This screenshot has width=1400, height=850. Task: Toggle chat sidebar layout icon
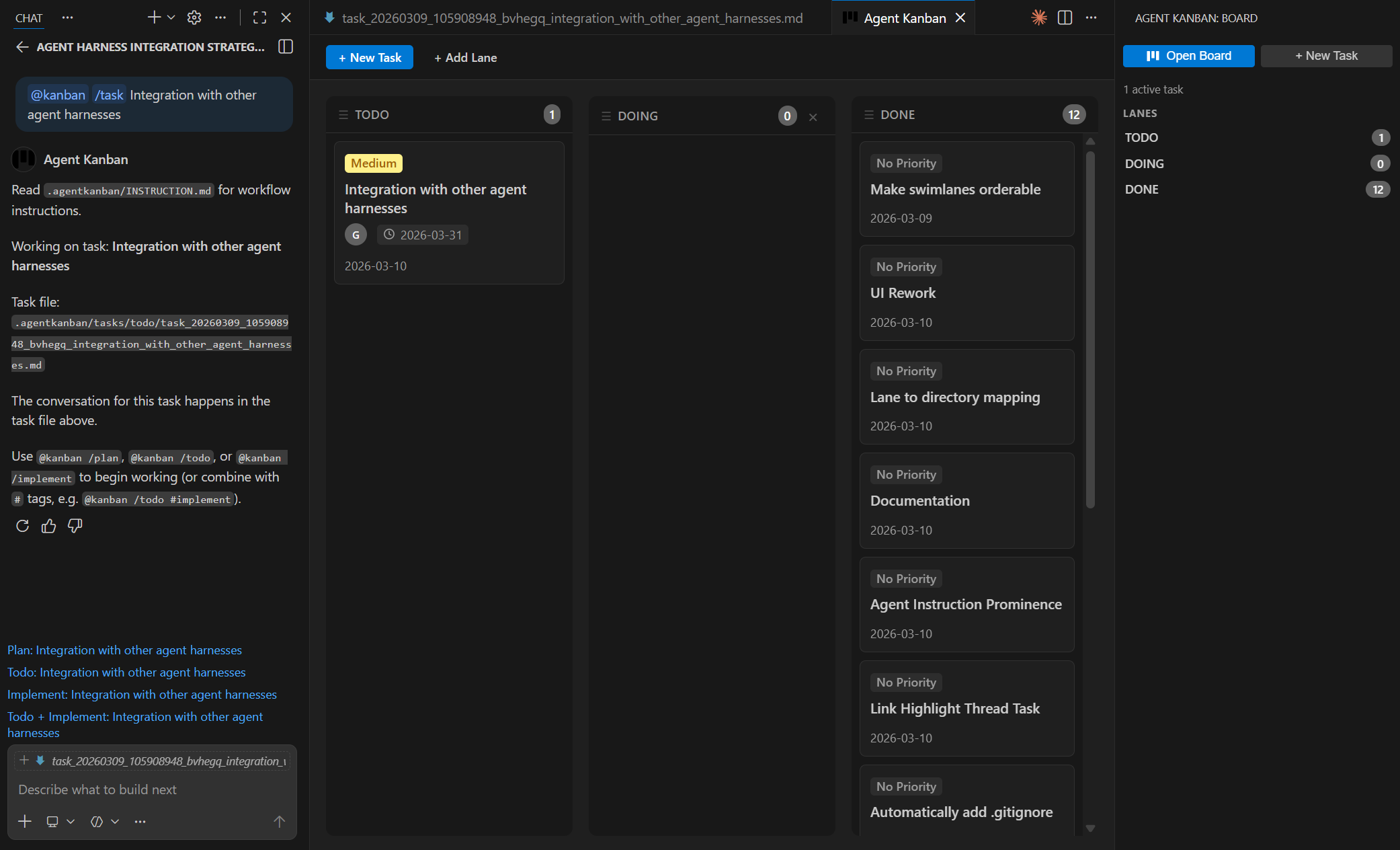coord(286,46)
